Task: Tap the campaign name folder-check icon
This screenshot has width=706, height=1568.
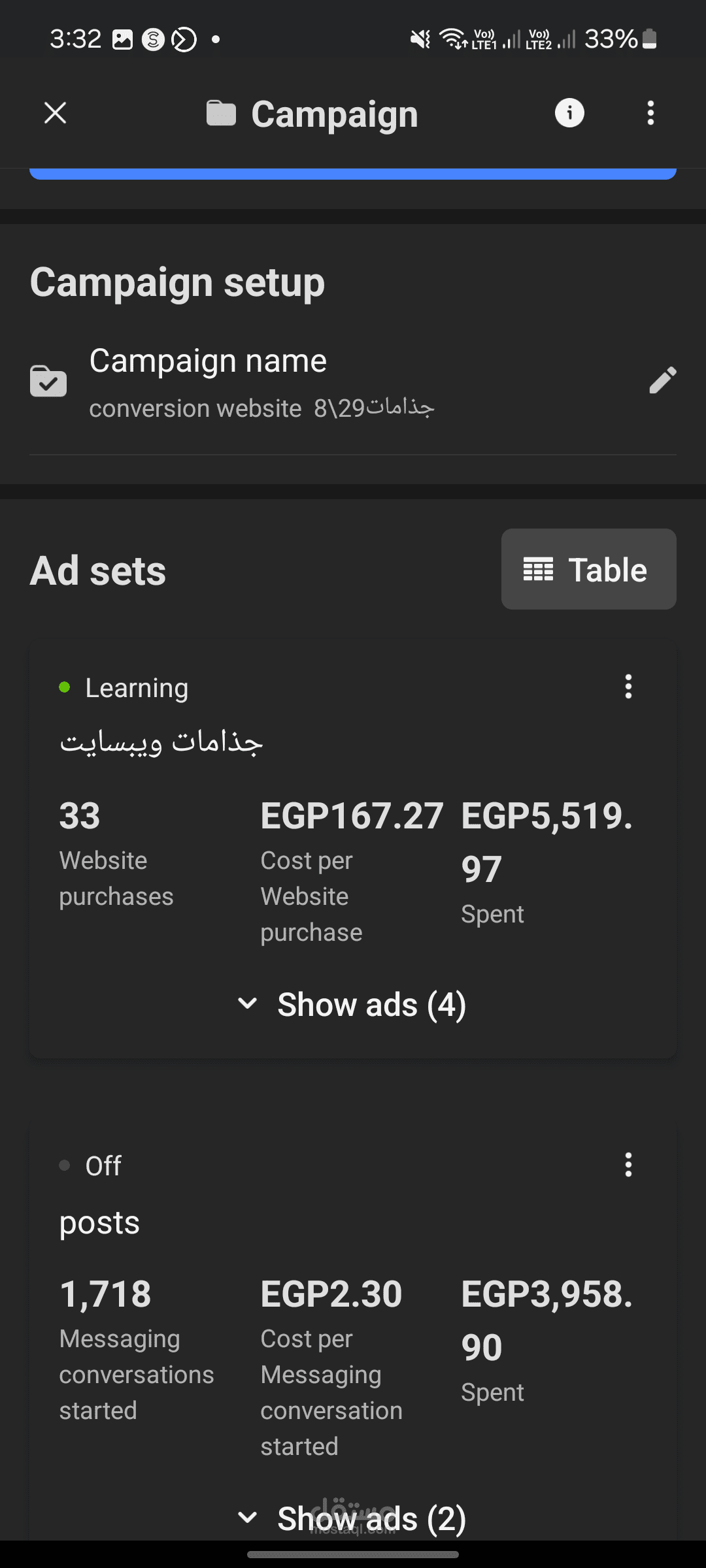Action: pos(48,381)
